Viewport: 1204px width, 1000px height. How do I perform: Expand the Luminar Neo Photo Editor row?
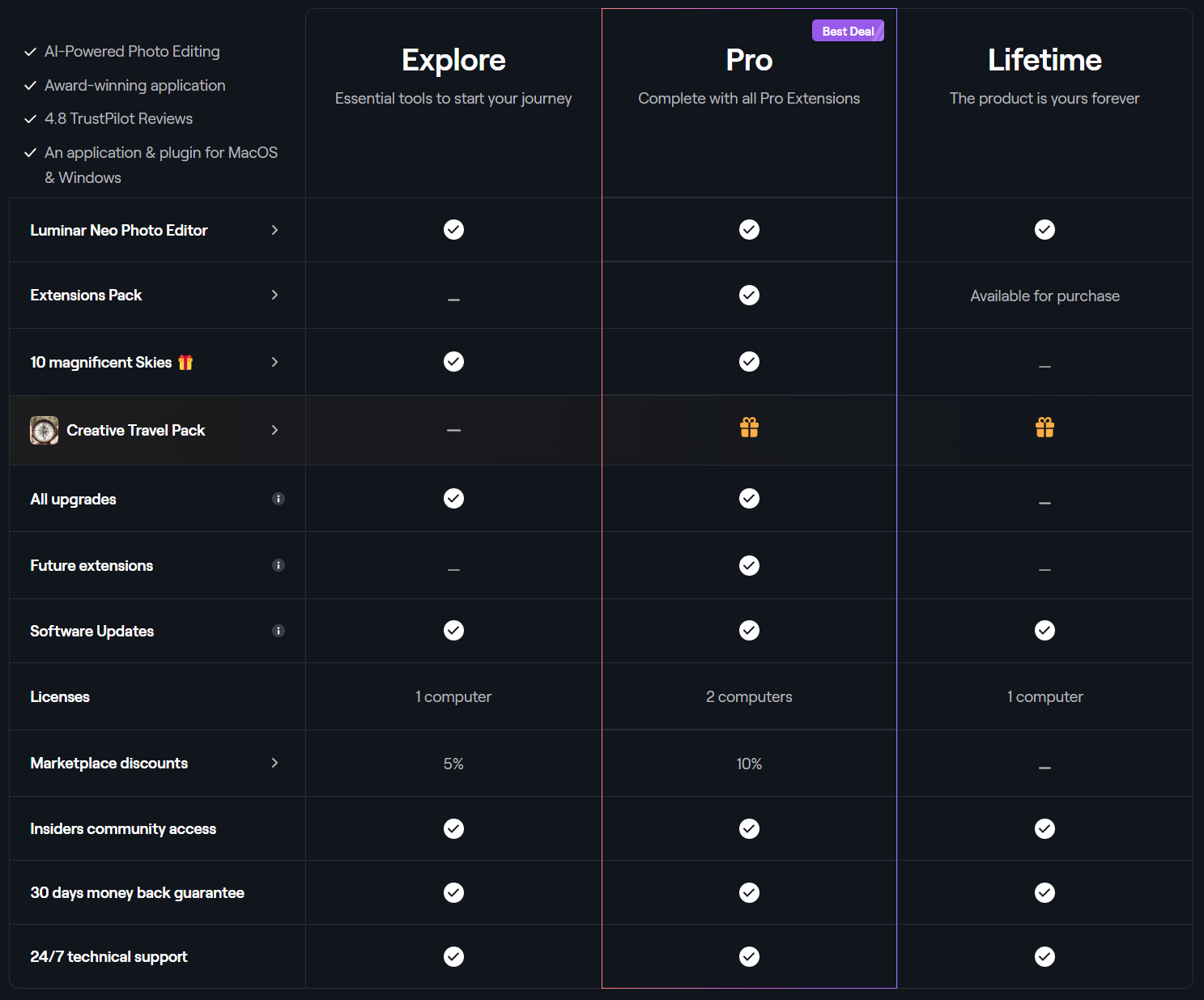coord(275,230)
